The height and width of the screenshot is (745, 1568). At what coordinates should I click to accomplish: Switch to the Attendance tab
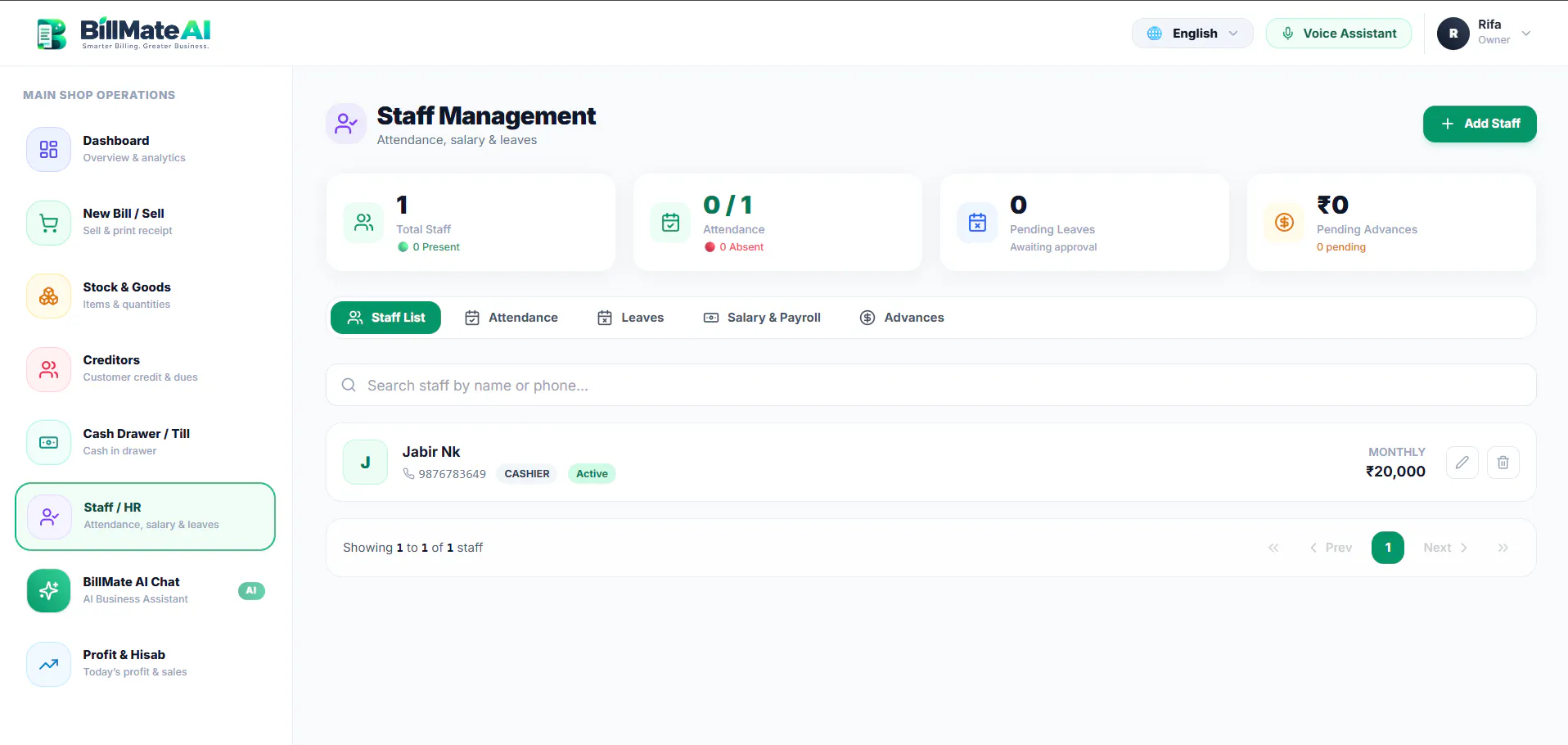(511, 318)
